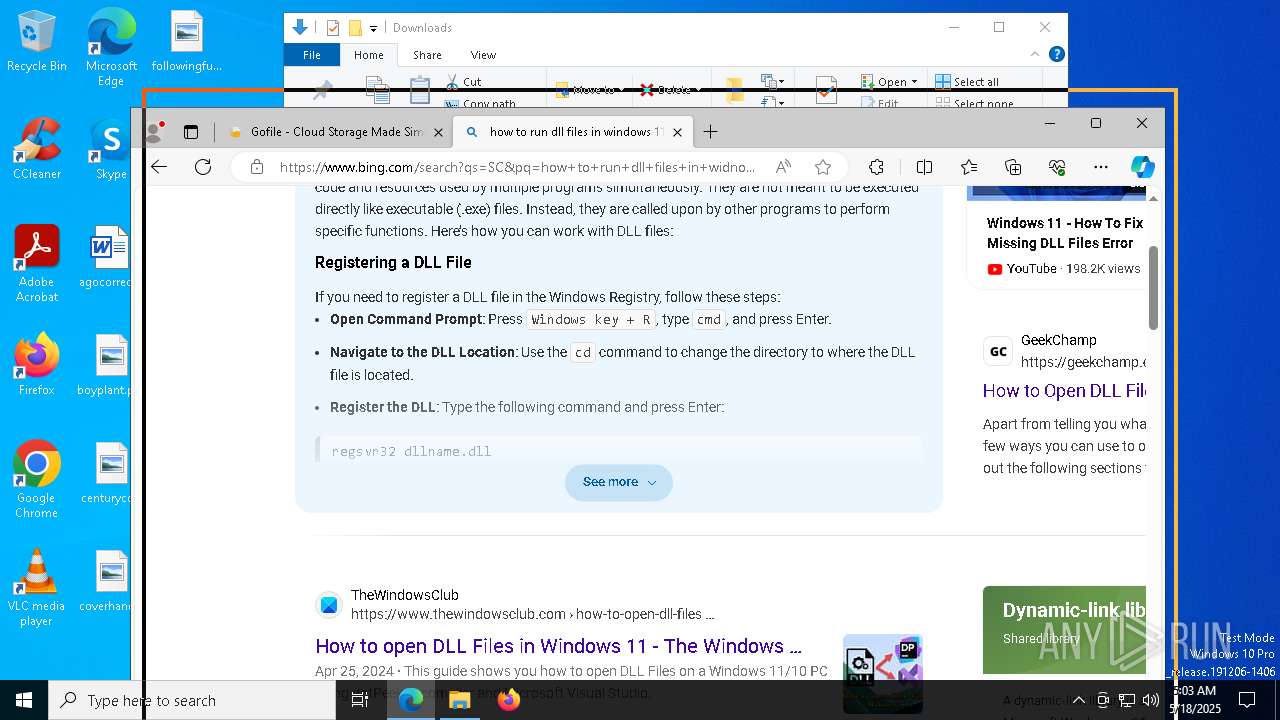Open Microsoft Edge desktop shortcut
The image size is (1280, 720).
(111, 48)
